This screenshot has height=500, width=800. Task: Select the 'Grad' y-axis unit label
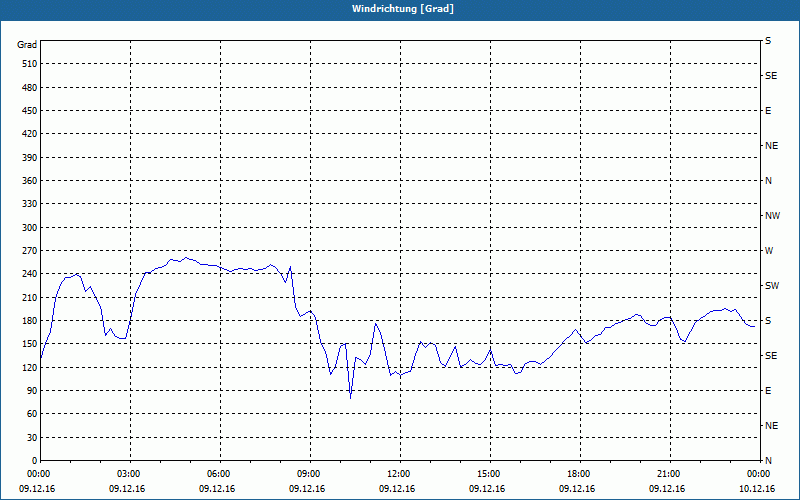(27, 45)
